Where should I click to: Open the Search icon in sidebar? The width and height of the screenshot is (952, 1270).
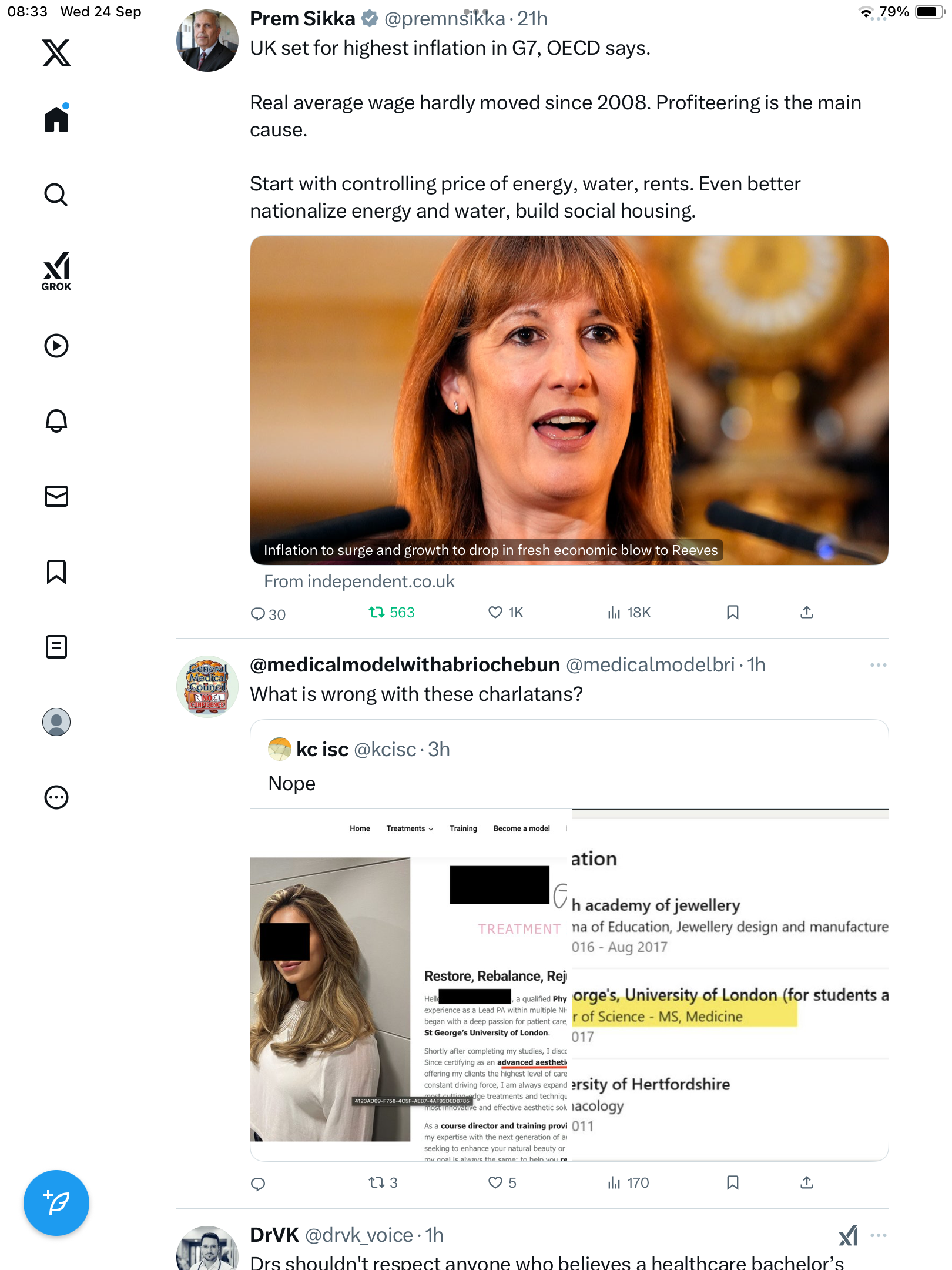click(56, 195)
